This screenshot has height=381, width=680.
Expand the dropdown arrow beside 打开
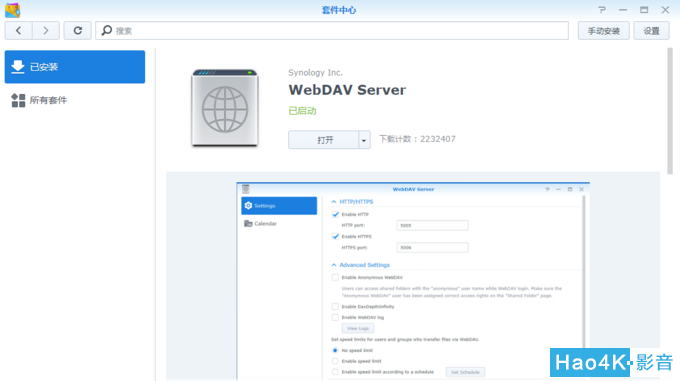[364, 140]
